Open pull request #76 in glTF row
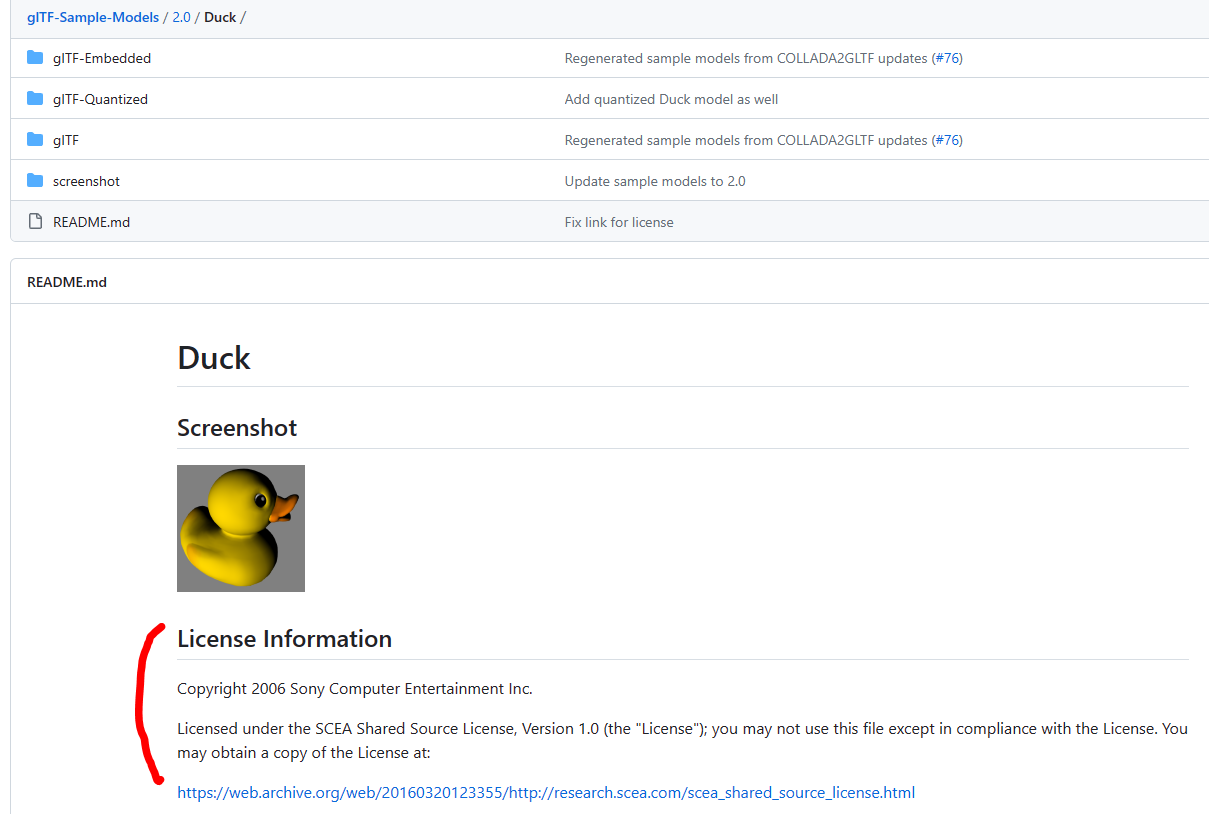Image resolution: width=1209 pixels, height=814 pixels. click(x=947, y=140)
